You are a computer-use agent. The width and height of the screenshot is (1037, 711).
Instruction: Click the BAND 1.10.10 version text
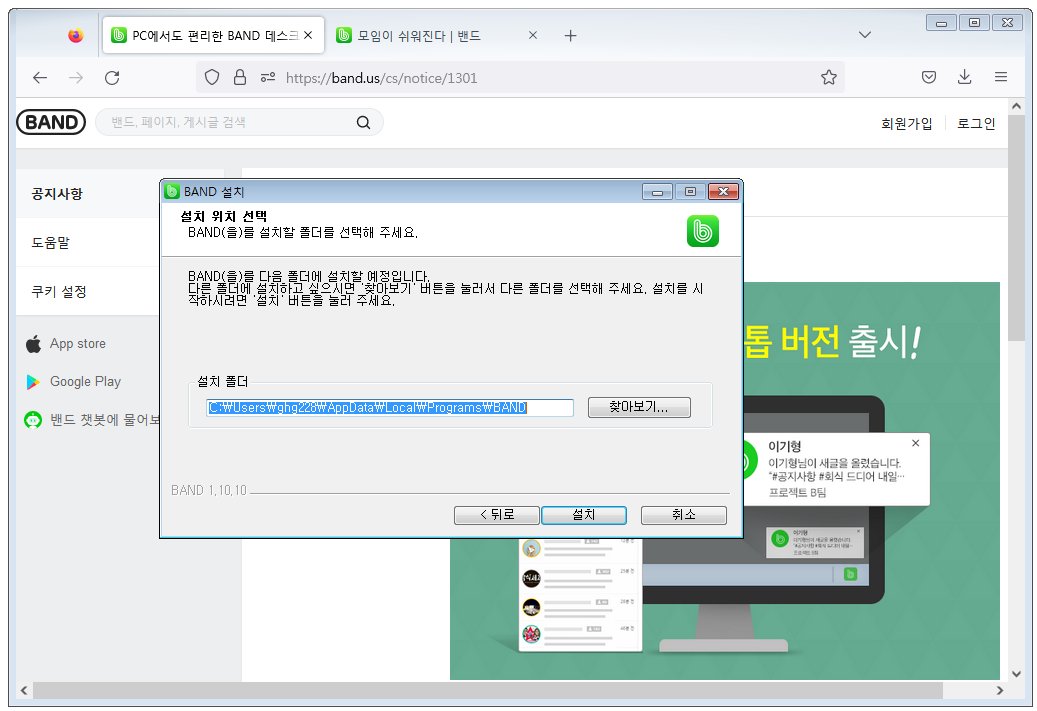(x=208, y=490)
